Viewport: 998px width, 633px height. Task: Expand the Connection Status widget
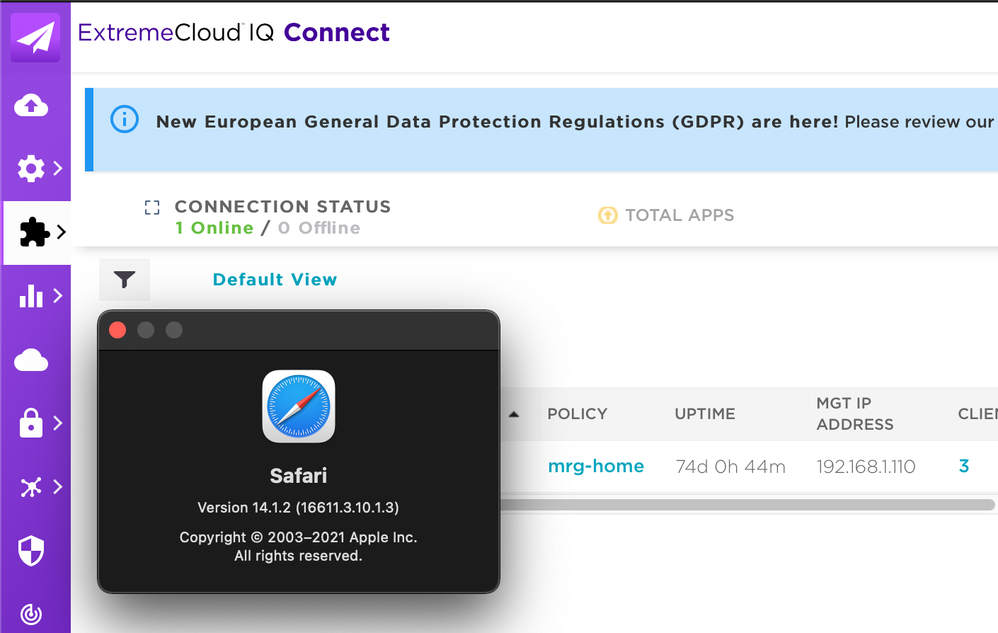(152, 208)
